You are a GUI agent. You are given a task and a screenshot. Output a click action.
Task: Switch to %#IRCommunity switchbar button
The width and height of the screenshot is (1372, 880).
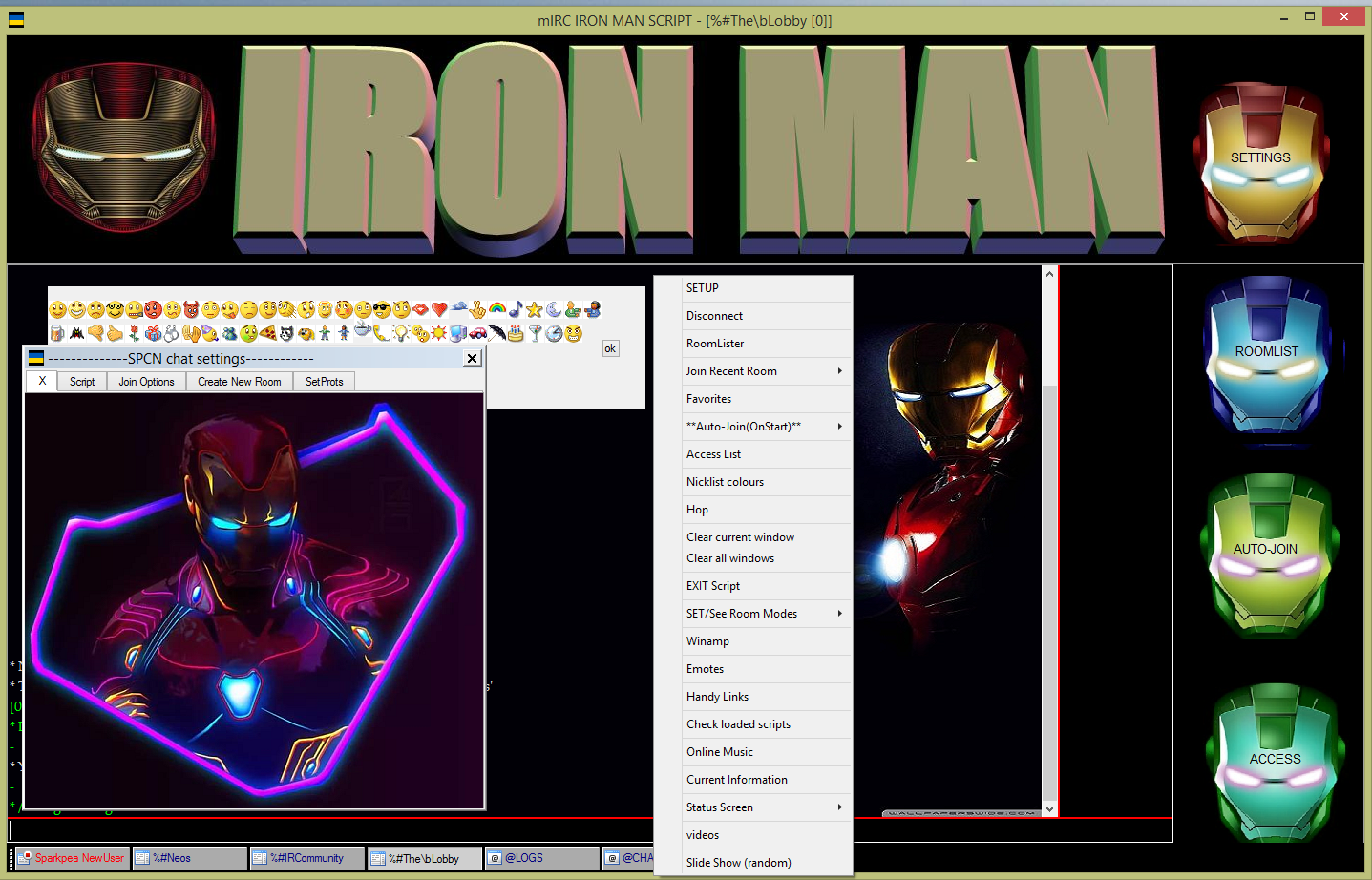pos(307,858)
